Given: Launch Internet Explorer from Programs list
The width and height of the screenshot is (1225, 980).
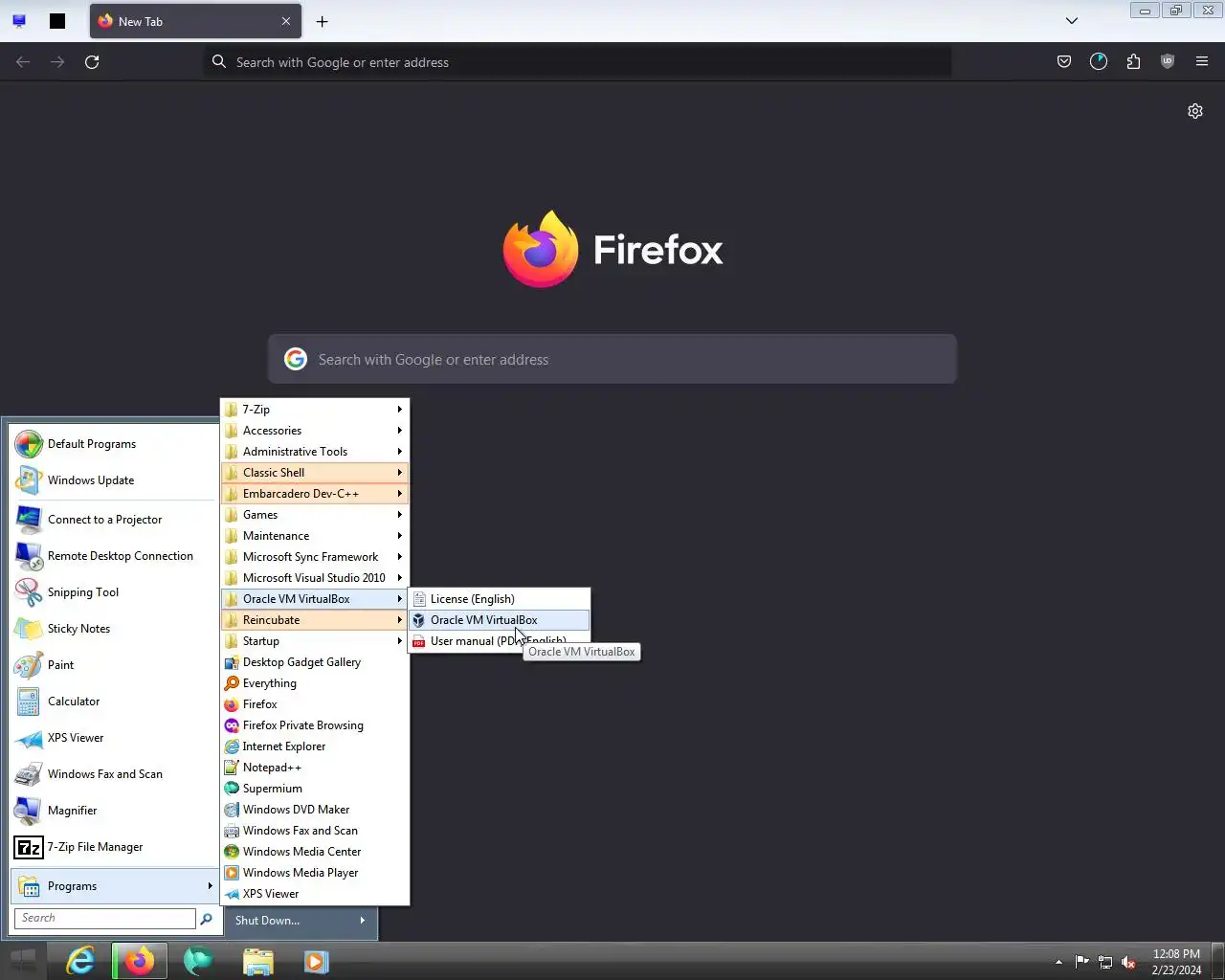Looking at the screenshot, I should click(x=315, y=746).
